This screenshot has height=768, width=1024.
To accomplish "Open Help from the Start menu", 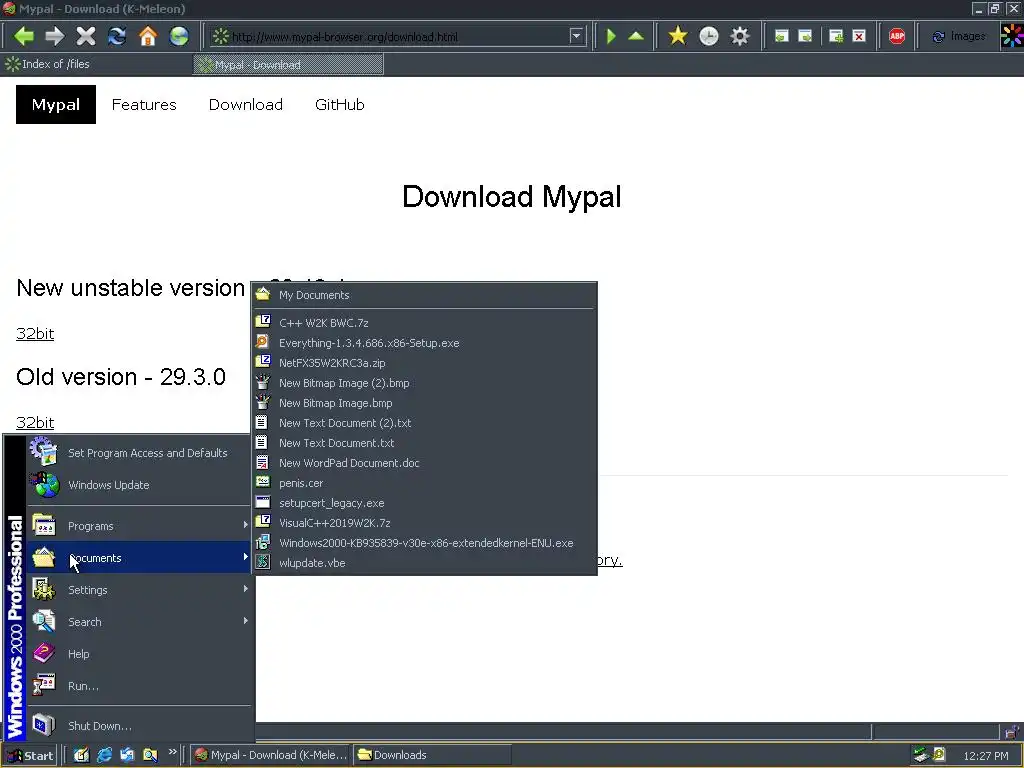I will 139,654.
